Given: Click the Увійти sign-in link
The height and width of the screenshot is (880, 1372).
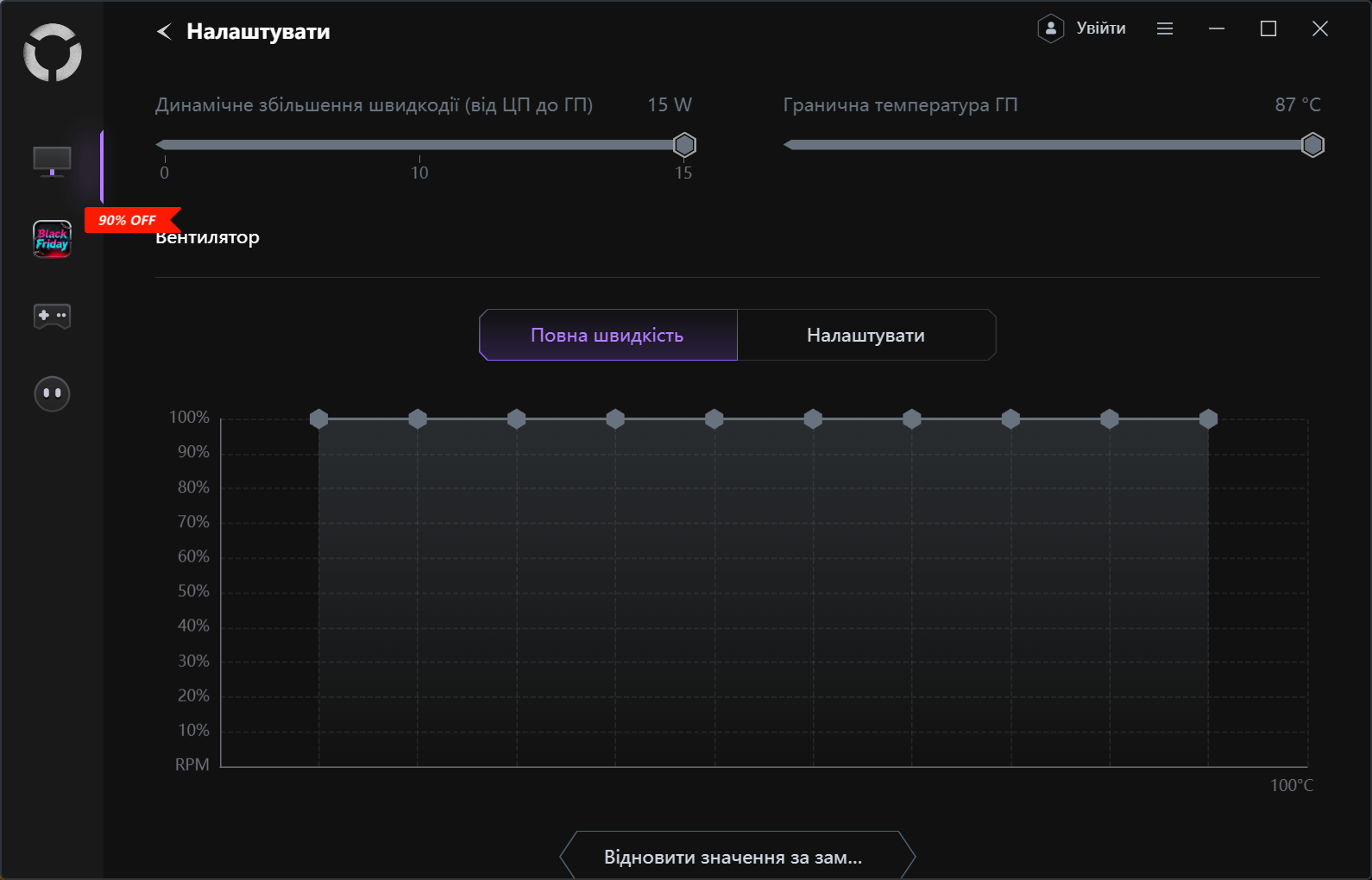Looking at the screenshot, I should (x=1100, y=28).
